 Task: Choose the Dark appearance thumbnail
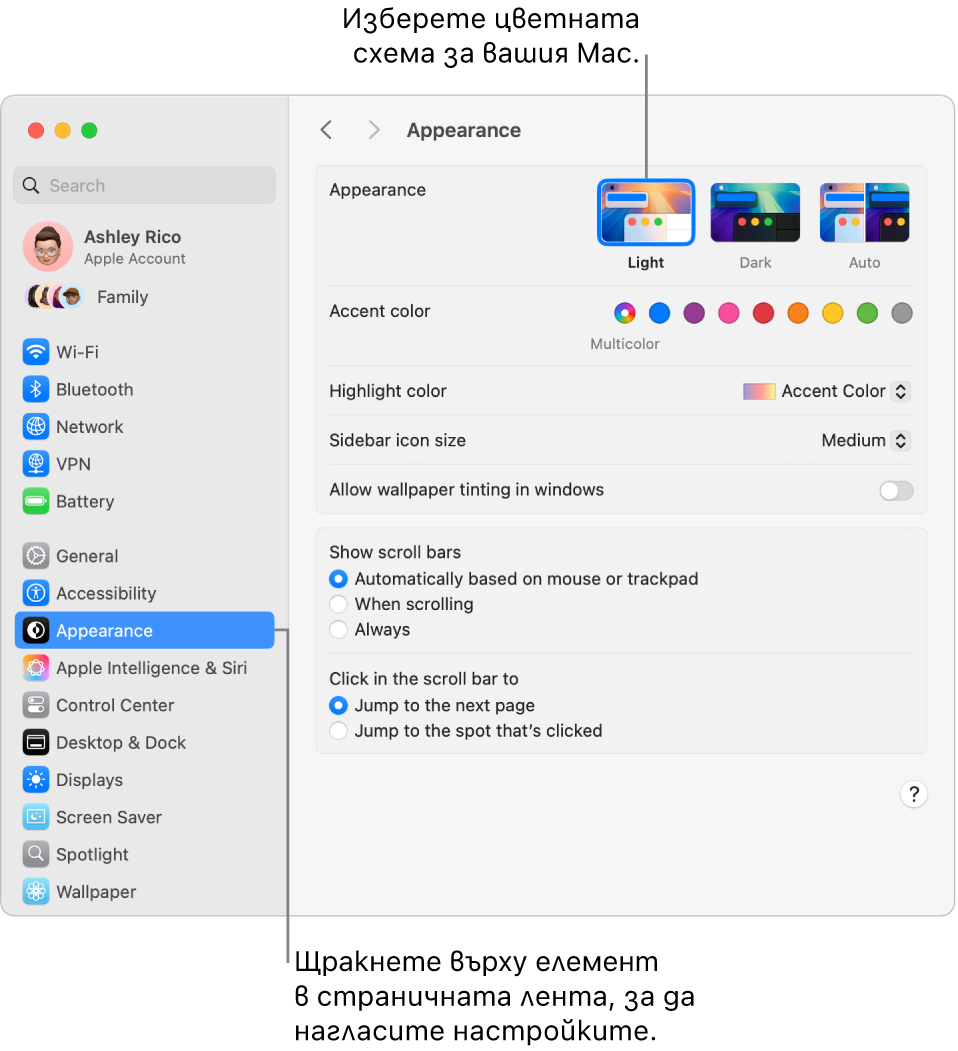pyautogui.click(x=755, y=212)
